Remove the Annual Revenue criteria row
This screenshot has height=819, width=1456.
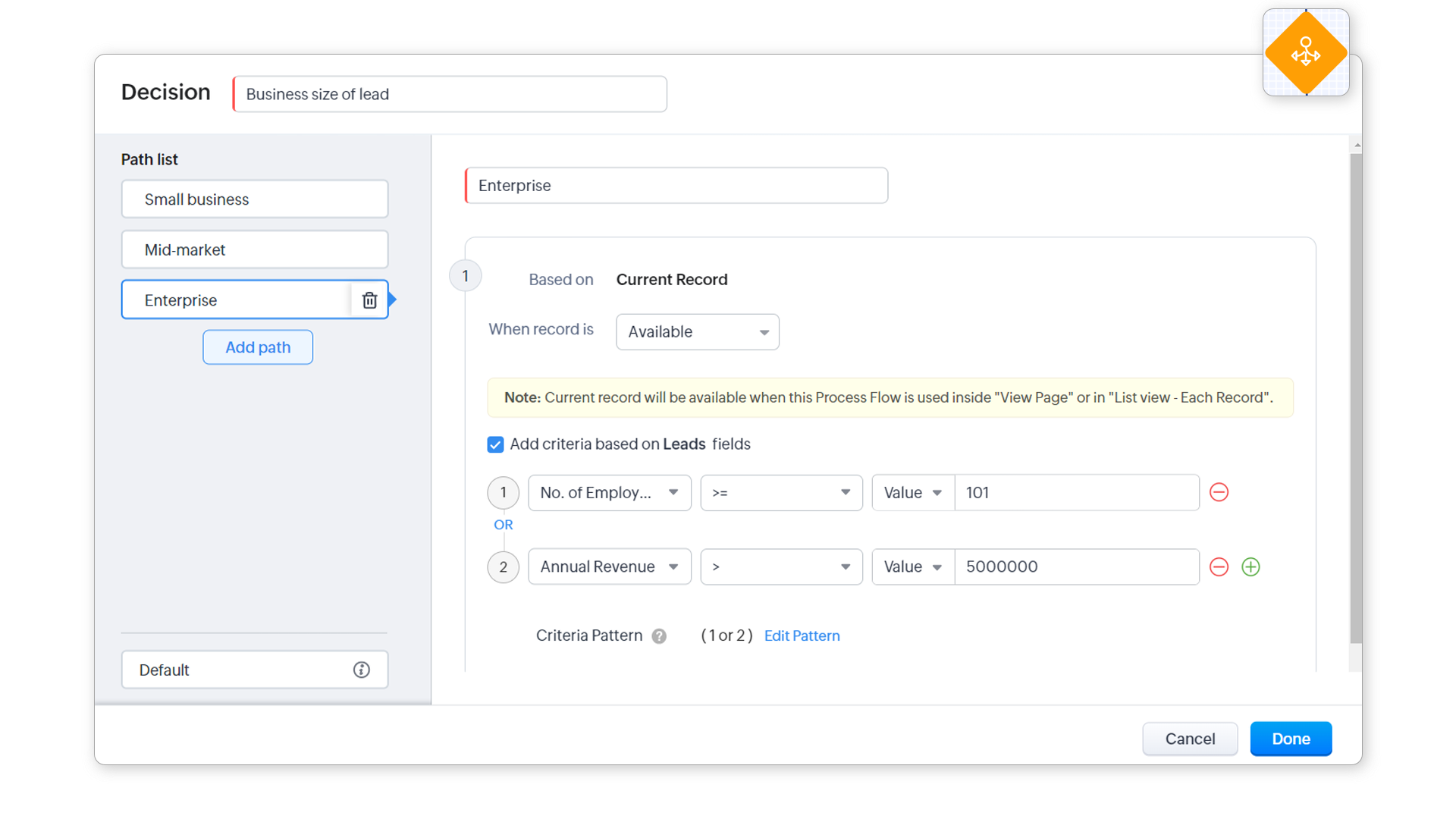1219,566
